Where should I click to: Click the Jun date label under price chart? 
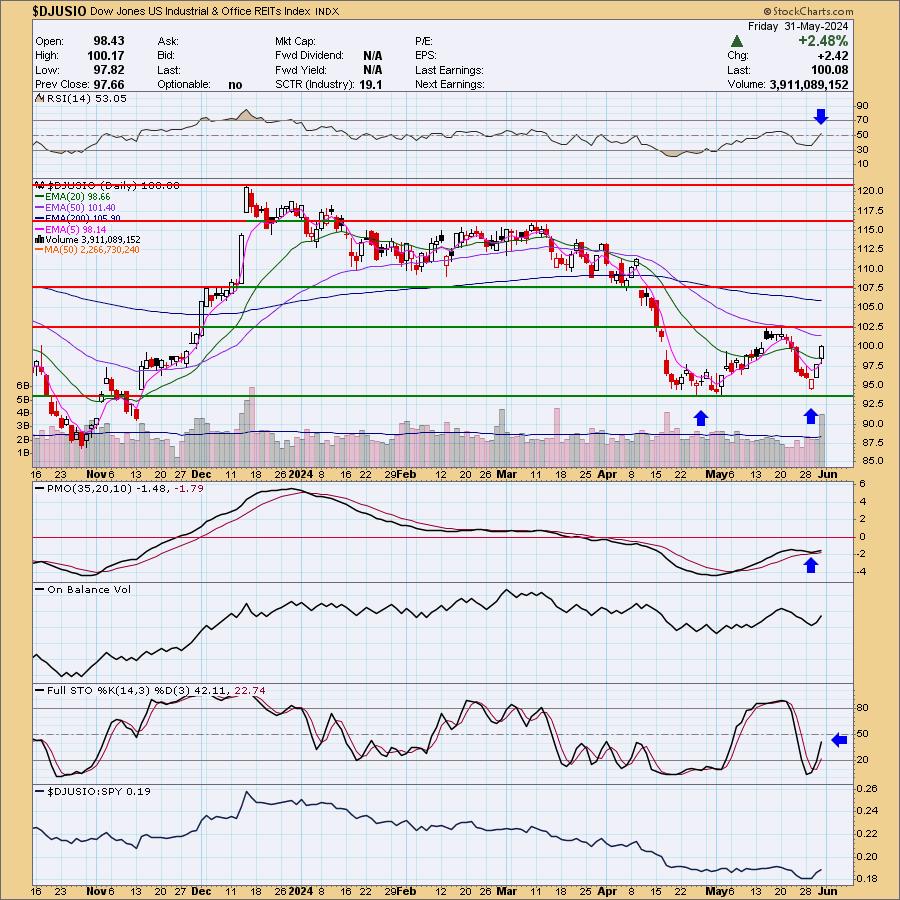point(828,474)
